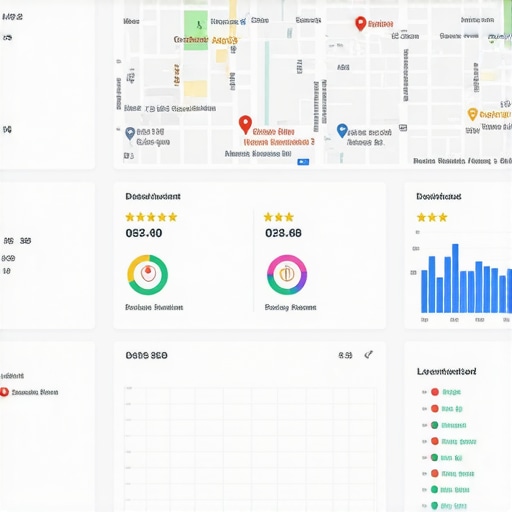Open the green park area on the map
This screenshot has width=512, height=512.
(x=196, y=30)
